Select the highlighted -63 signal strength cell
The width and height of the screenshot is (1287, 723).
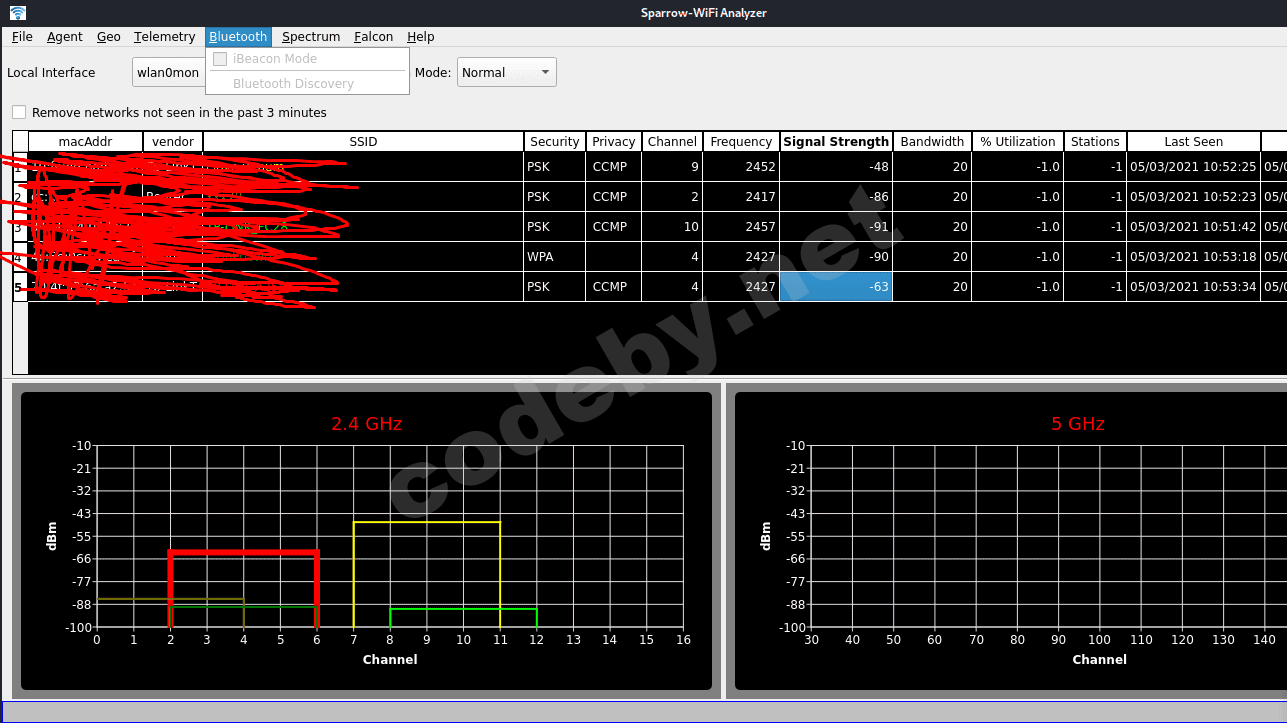[835, 287]
